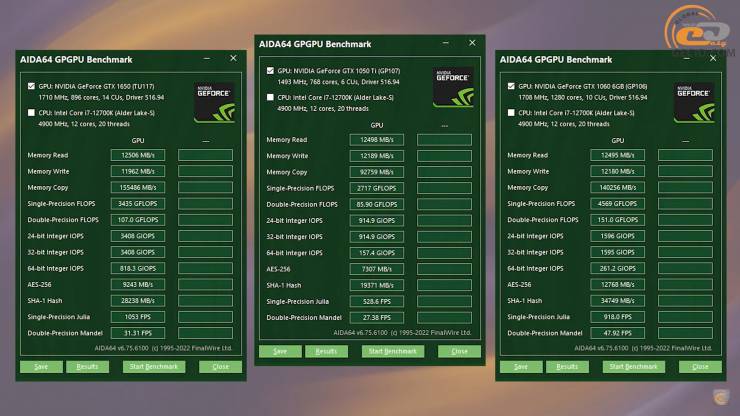Select Memory Read value 12498 MB/s

(377, 140)
